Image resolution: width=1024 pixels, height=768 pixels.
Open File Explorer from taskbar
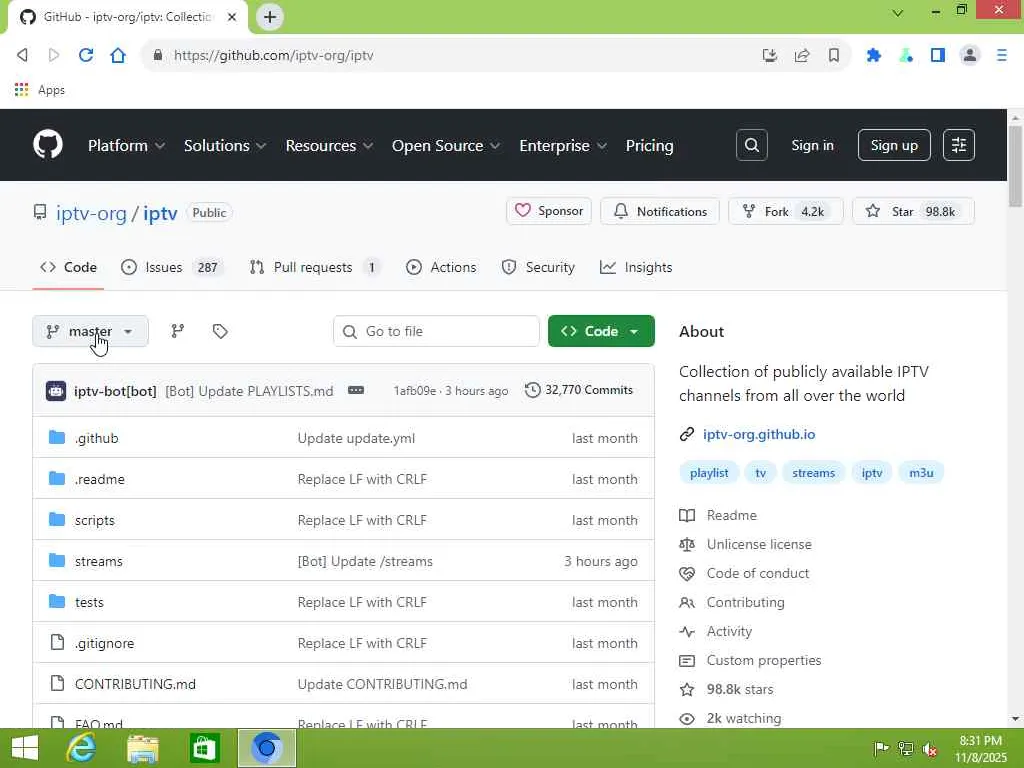tap(142, 748)
